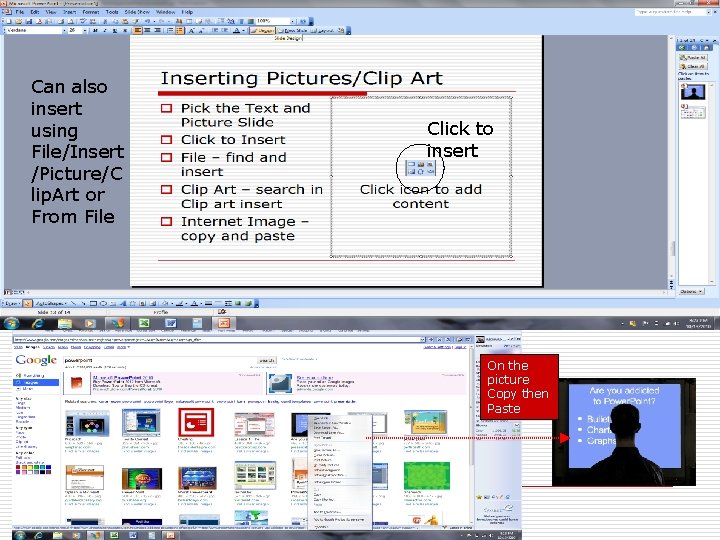Expand the Zoom 100% dropdown arrow
Viewport: 720px width, 540px height.
(292, 21)
